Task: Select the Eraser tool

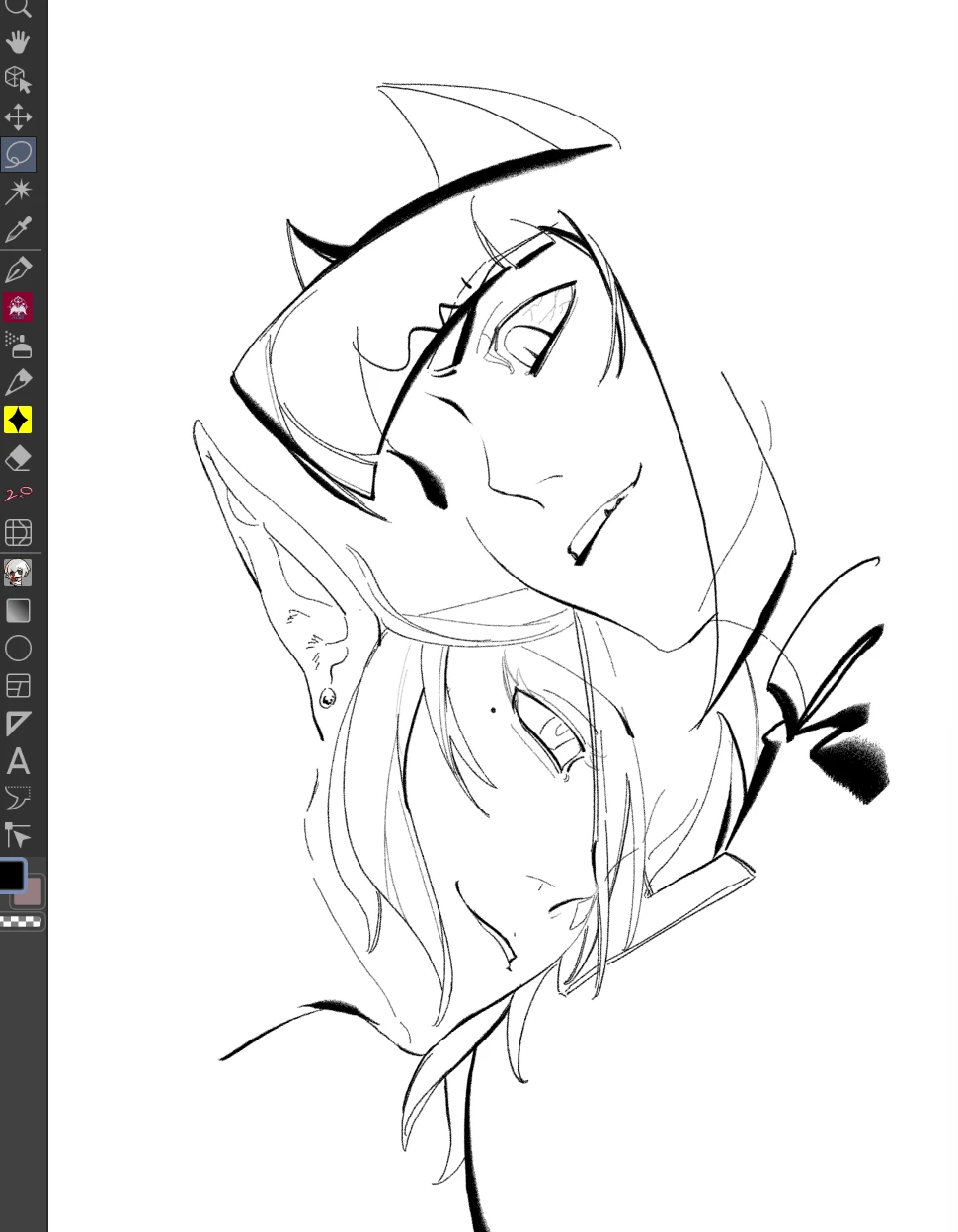Action: (x=18, y=458)
